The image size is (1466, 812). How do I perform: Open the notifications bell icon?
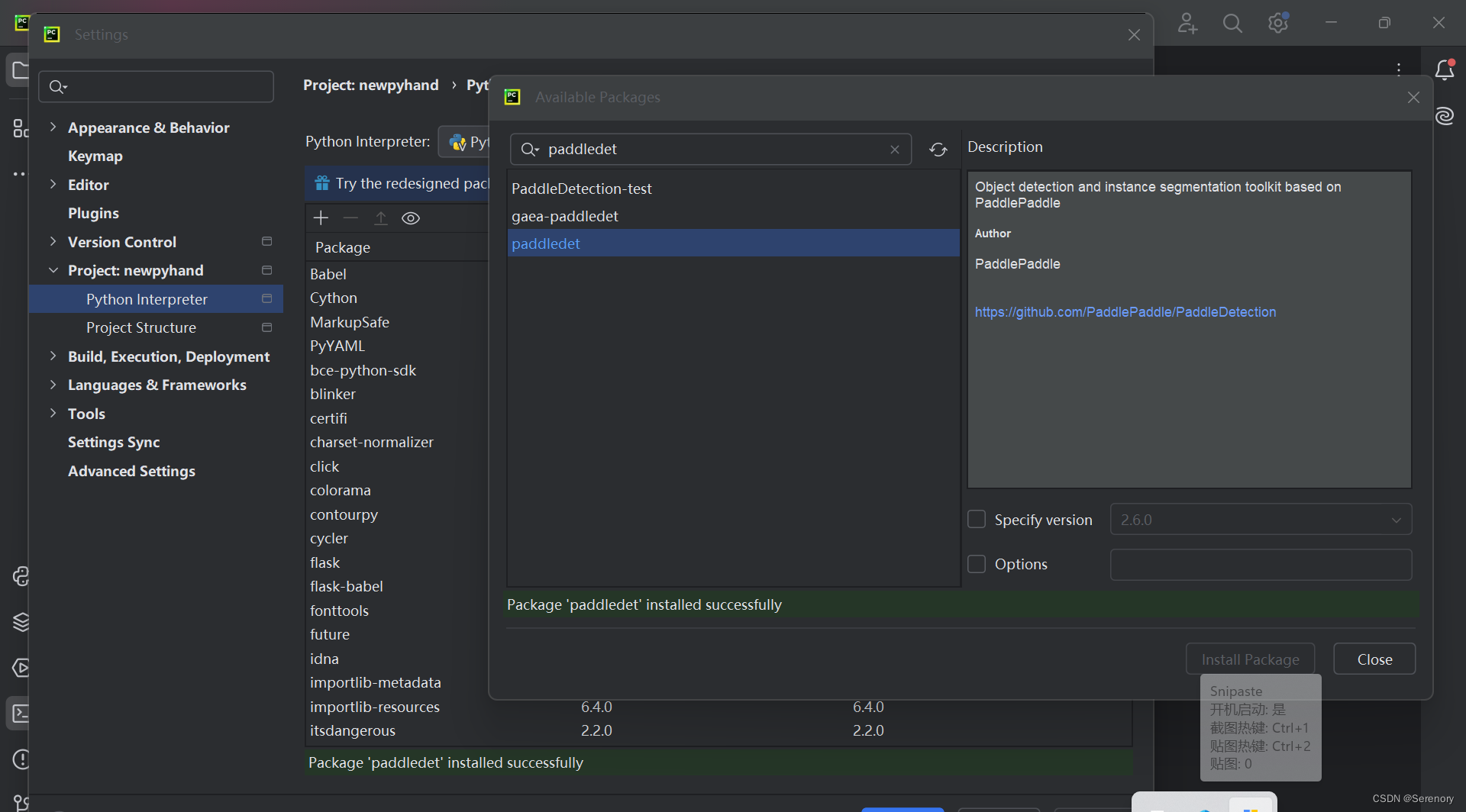[x=1445, y=70]
